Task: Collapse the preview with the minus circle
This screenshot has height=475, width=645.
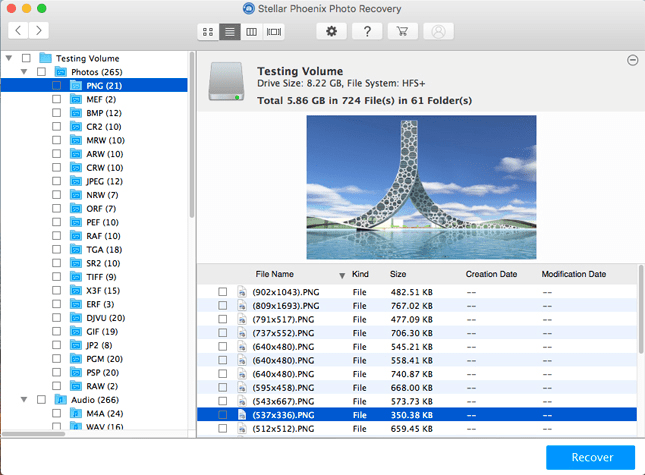Action: (x=633, y=60)
